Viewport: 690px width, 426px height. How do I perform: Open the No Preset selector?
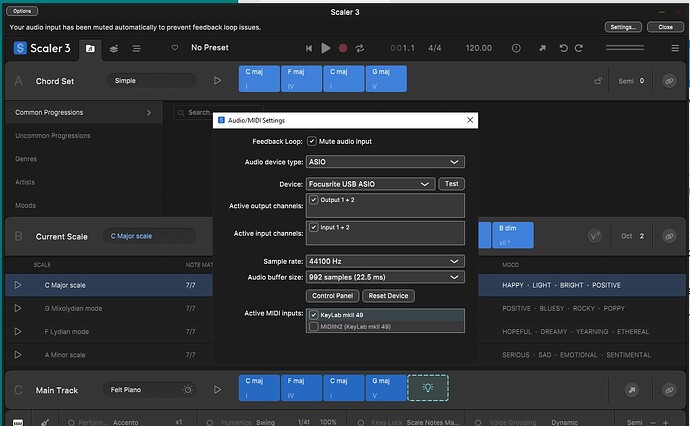(209, 48)
